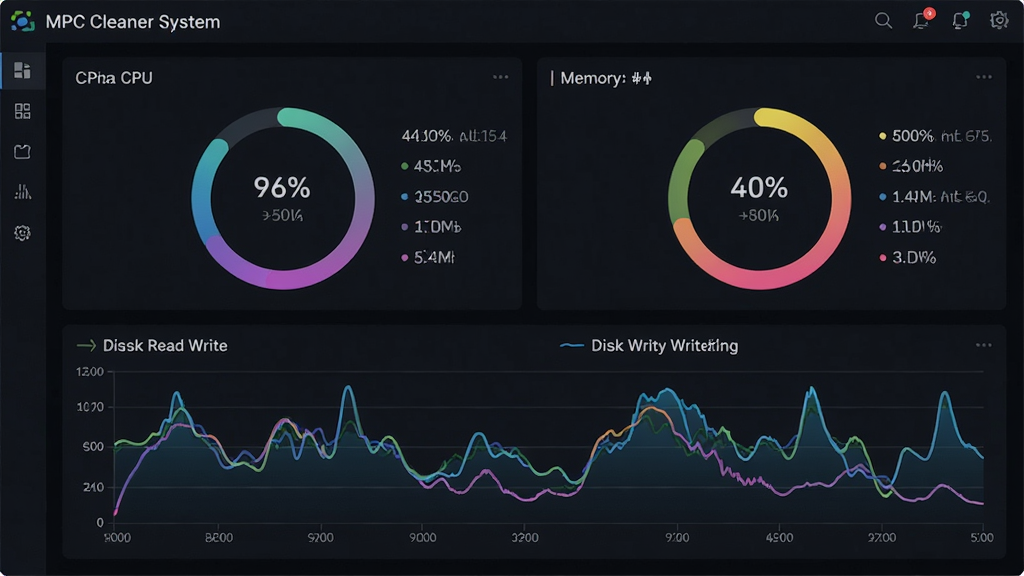
Task: Click the "Memory:" card title
Action: tap(593, 78)
